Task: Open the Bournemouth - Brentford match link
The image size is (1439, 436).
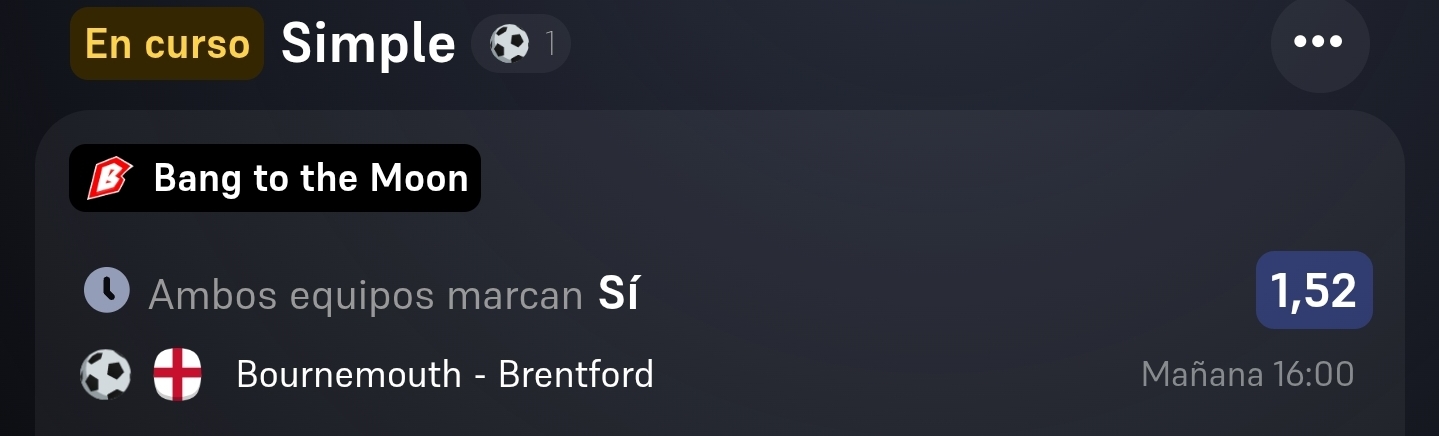Action: pyautogui.click(x=445, y=375)
